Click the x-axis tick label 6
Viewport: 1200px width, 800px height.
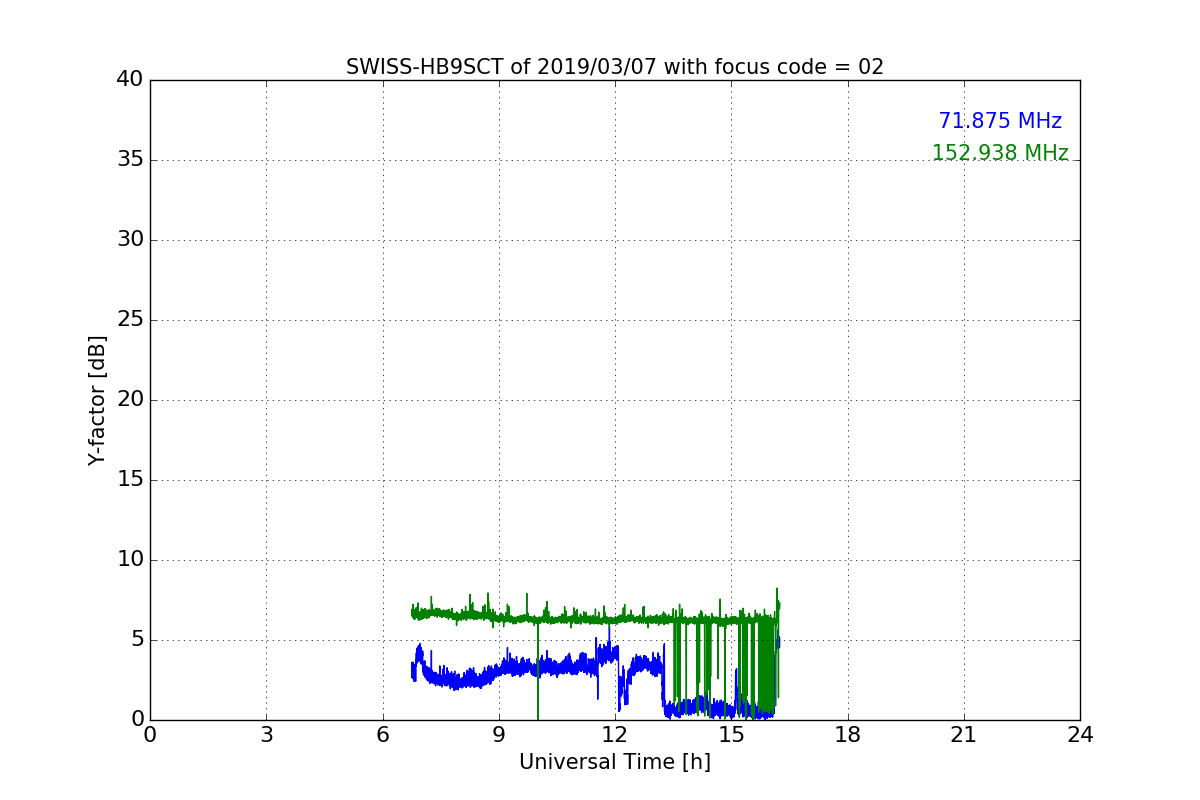click(382, 735)
